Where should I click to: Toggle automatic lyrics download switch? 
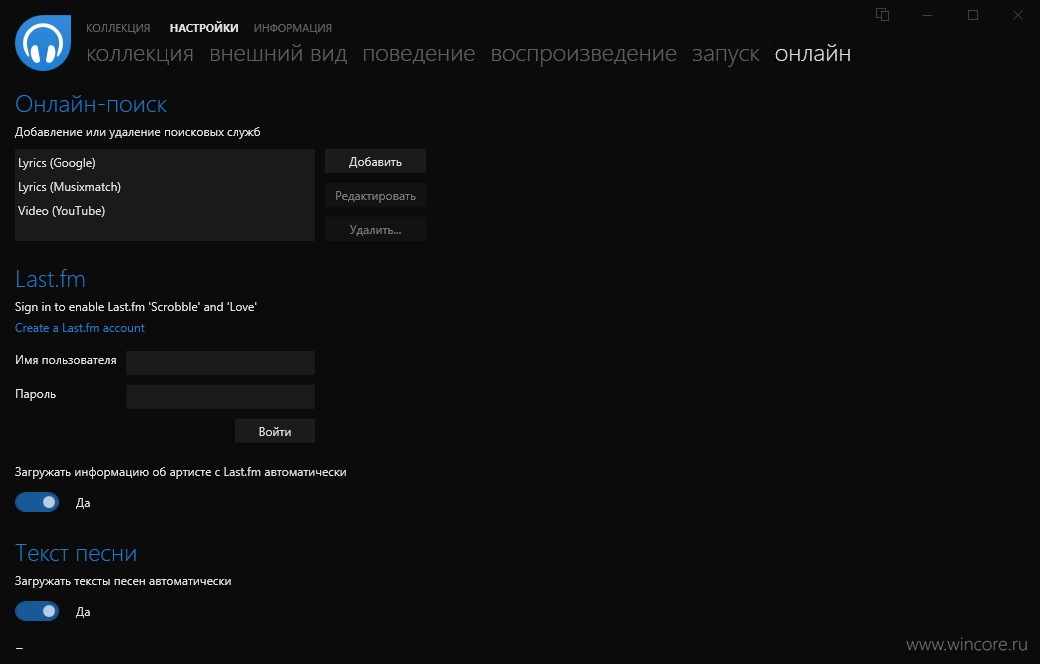click(37, 611)
